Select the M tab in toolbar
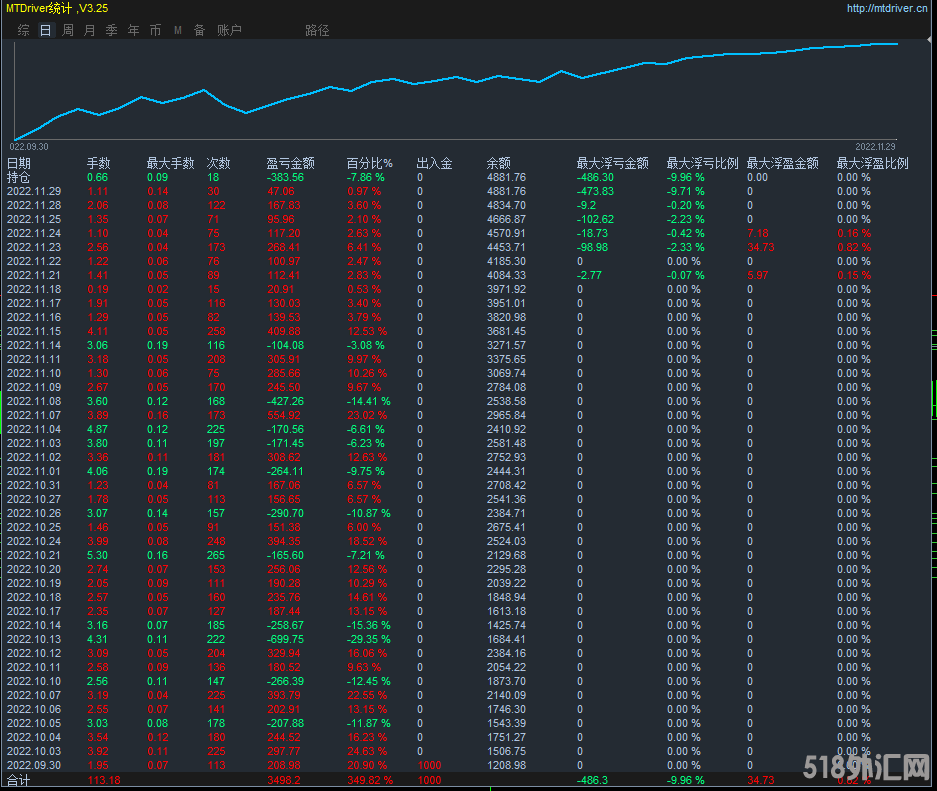Screen dimensions: 937x791 click(x=177, y=30)
